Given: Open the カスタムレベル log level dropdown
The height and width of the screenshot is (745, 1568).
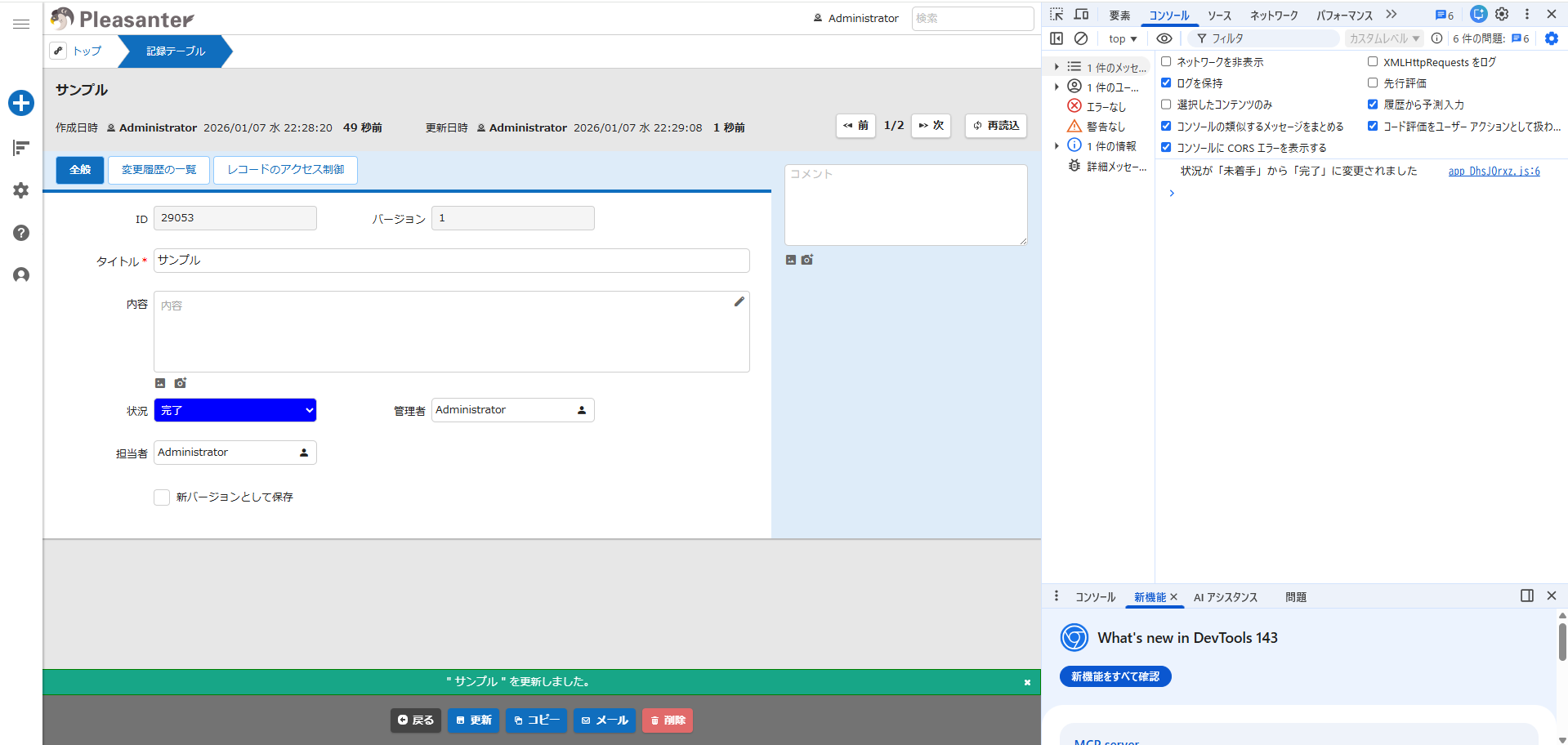Looking at the screenshot, I should click(1384, 38).
